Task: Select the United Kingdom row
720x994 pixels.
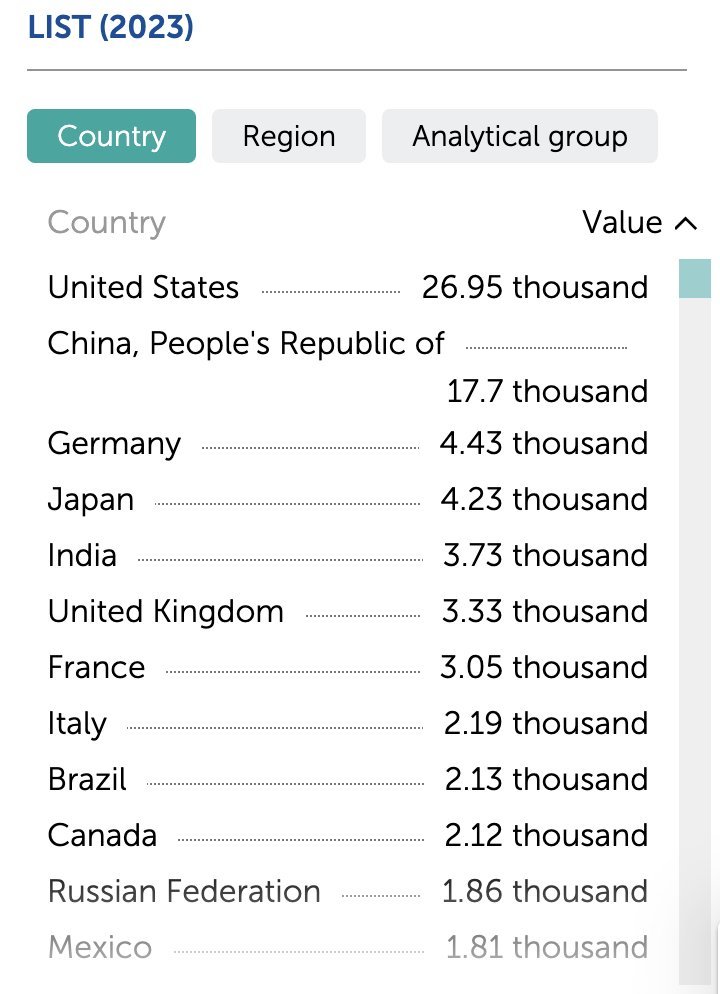Action: tap(348, 611)
